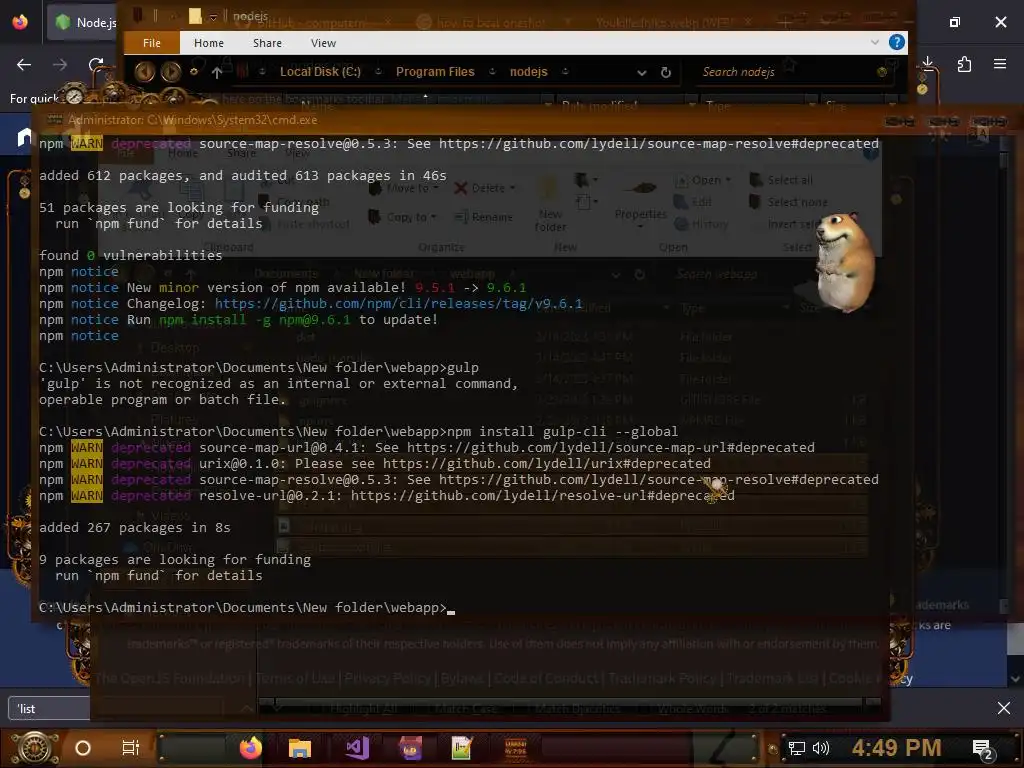Viewport: 1024px width, 768px height.
Task: Expand the chevron after the nodejs breadcrumb
Action: pyautogui.click(x=565, y=72)
